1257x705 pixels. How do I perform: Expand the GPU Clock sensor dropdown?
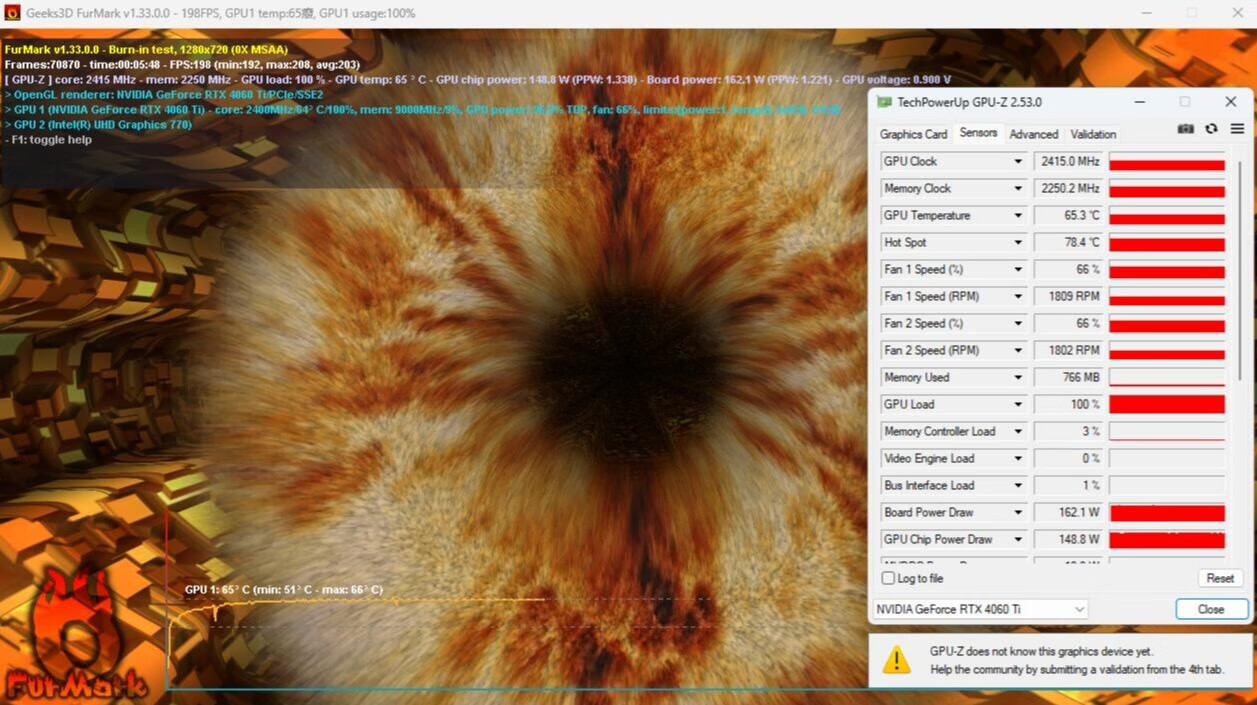point(1018,161)
